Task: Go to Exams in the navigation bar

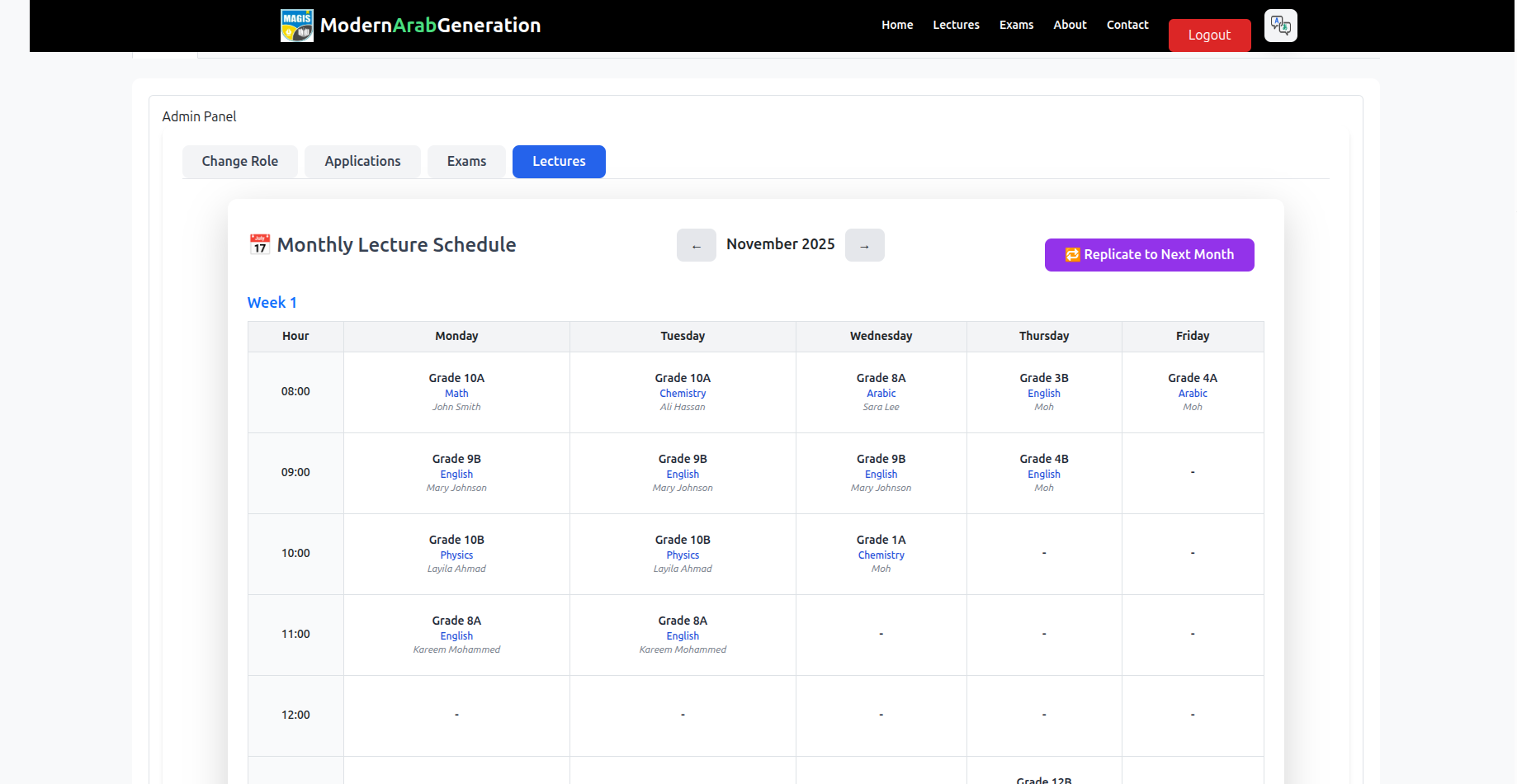Action: pyautogui.click(x=1016, y=25)
